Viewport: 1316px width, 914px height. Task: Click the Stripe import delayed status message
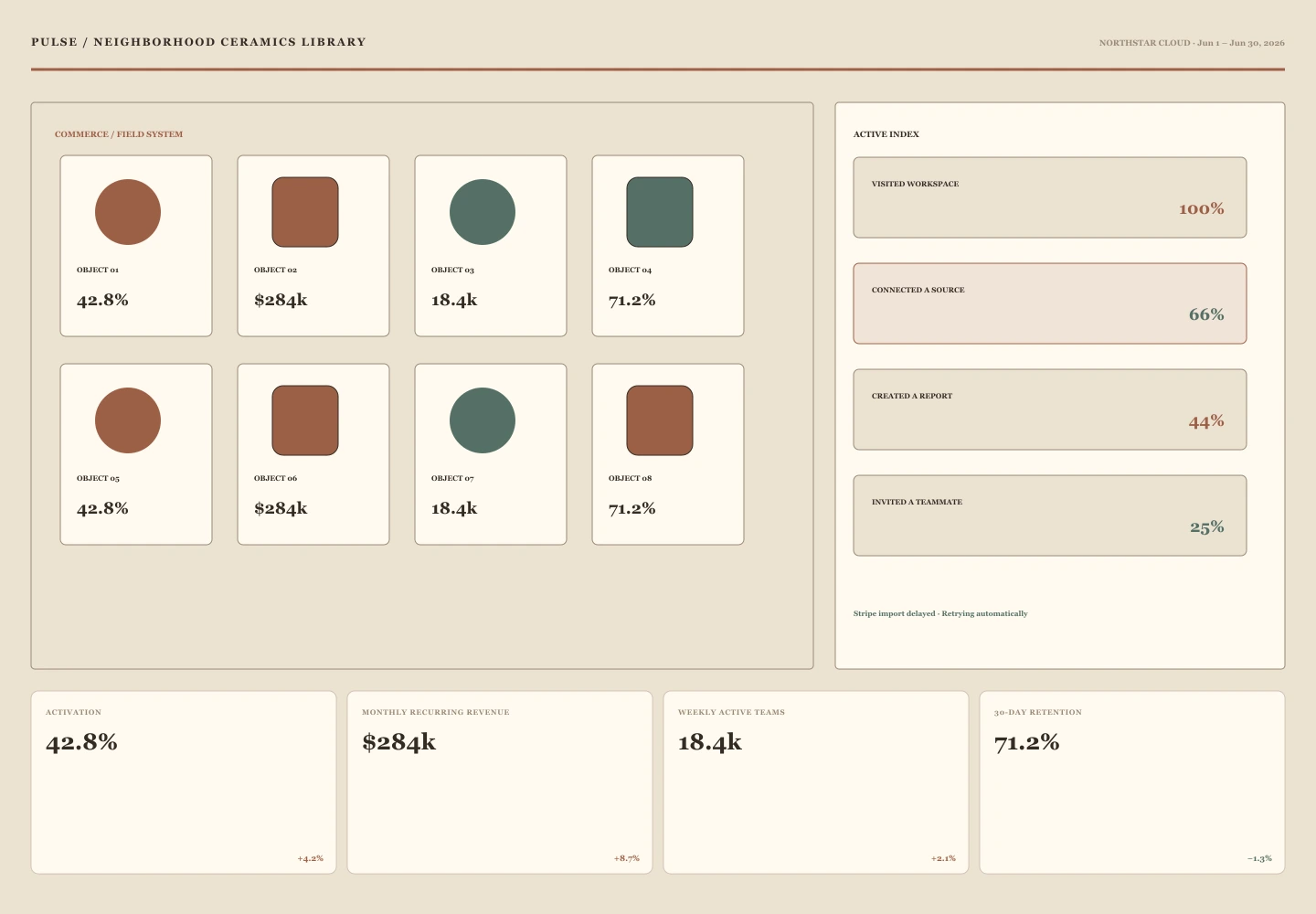[x=940, y=613]
